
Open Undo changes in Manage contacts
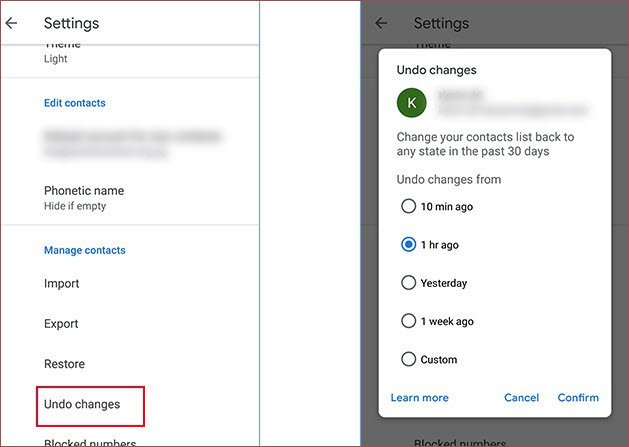(x=82, y=405)
